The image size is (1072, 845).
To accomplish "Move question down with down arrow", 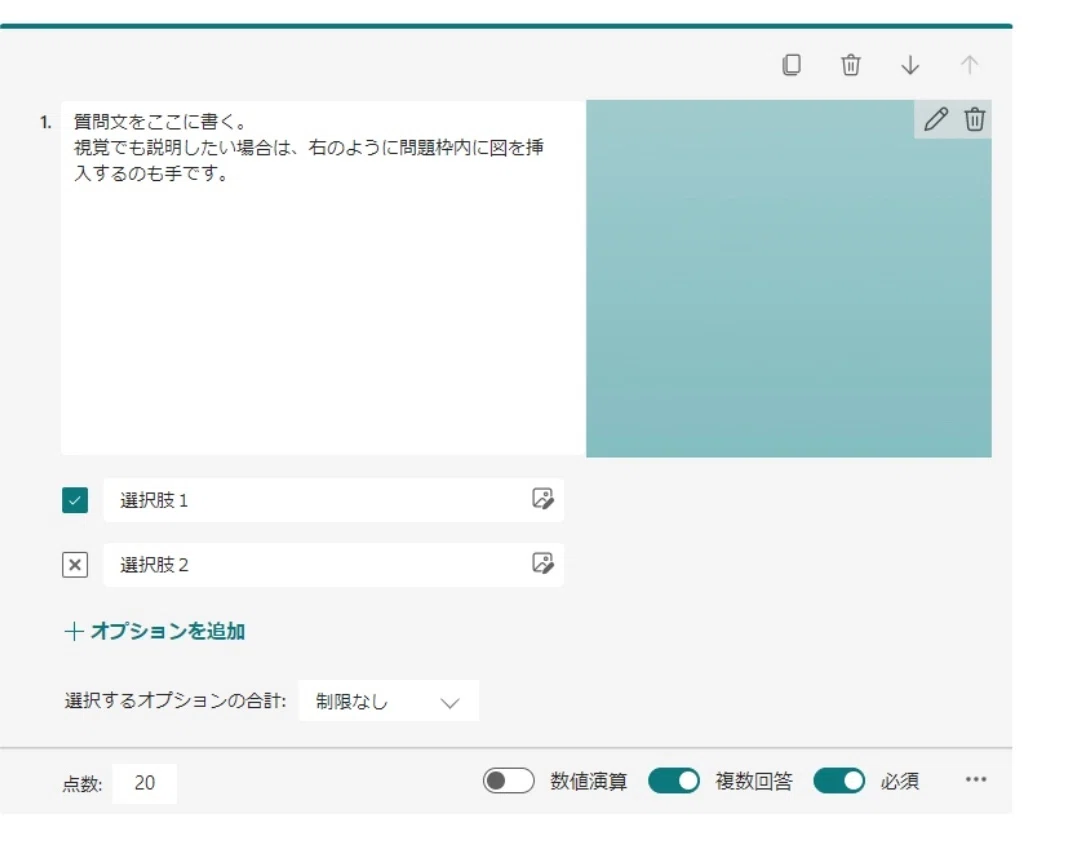I will point(910,65).
